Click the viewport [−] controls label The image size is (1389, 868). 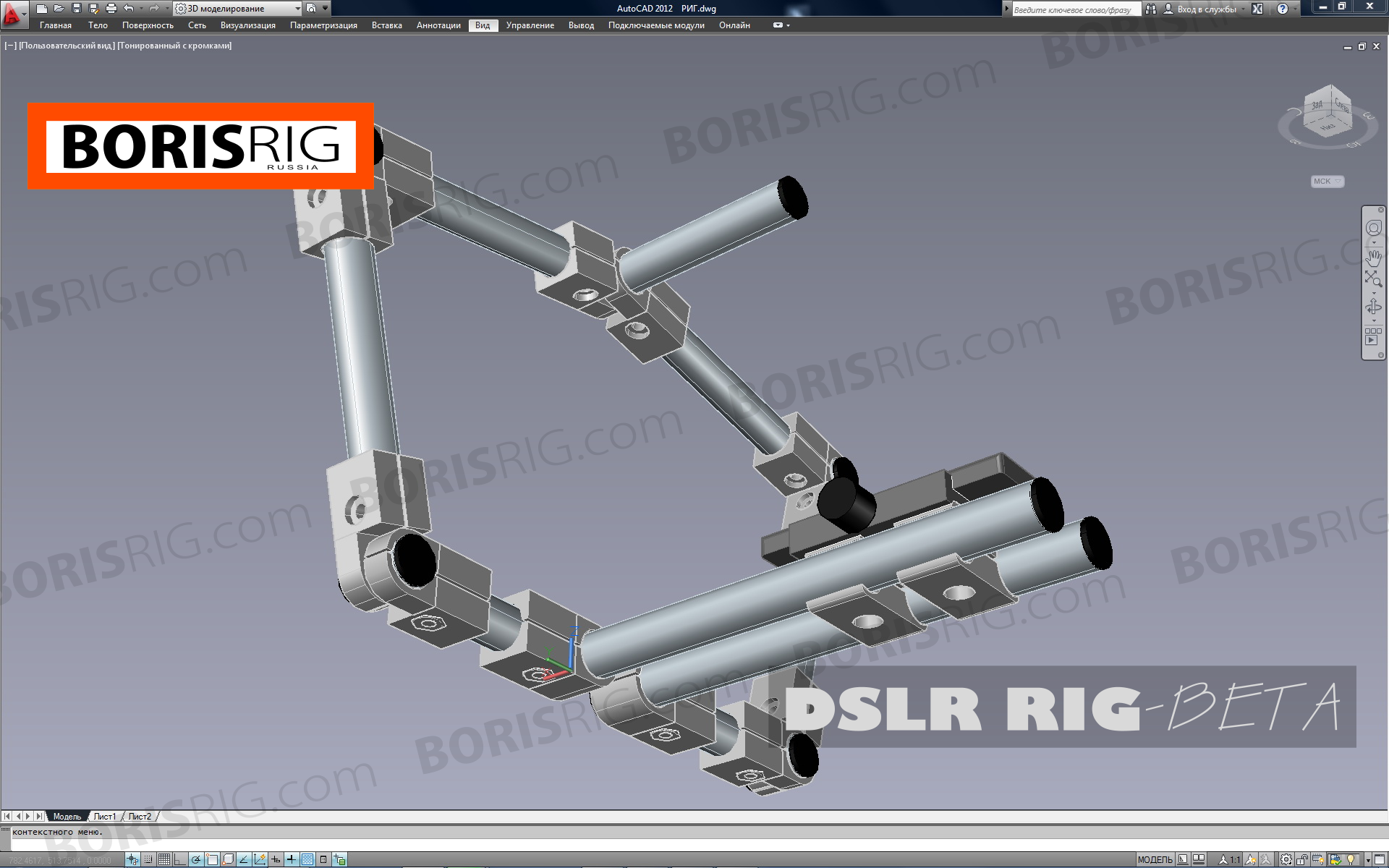point(10,46)
